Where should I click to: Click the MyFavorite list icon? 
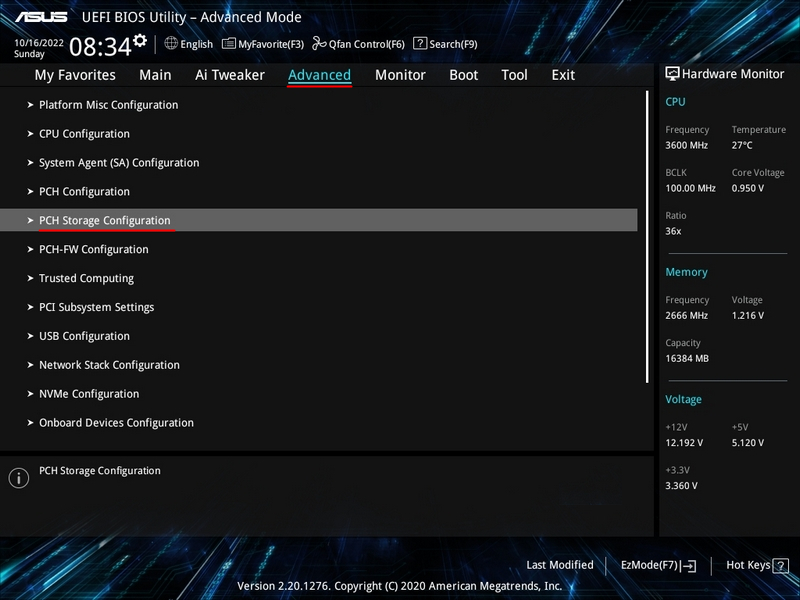point(229,44)
